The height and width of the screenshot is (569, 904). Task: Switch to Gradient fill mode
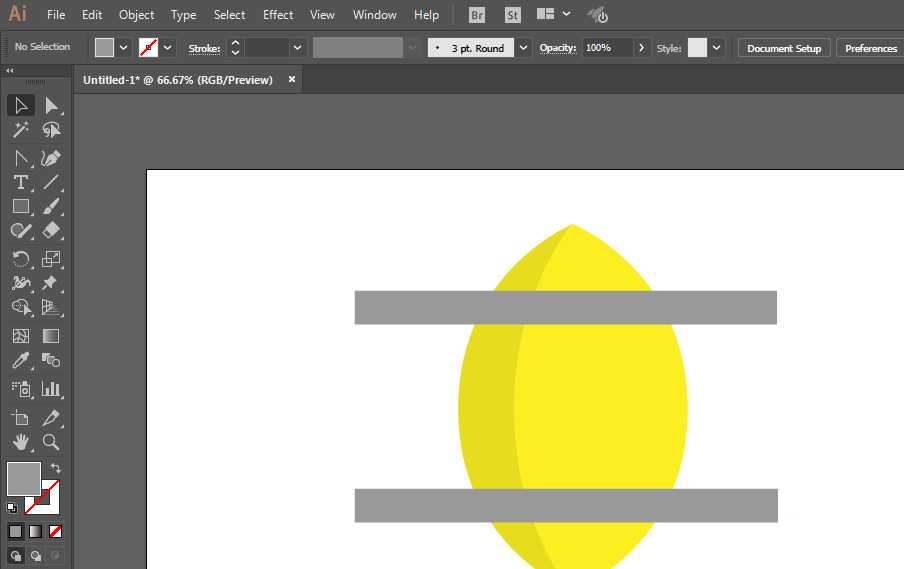[35, 531]
